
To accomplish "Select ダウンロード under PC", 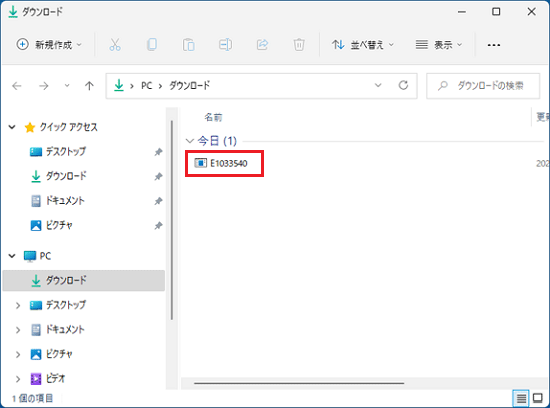I will coord(84,280).
